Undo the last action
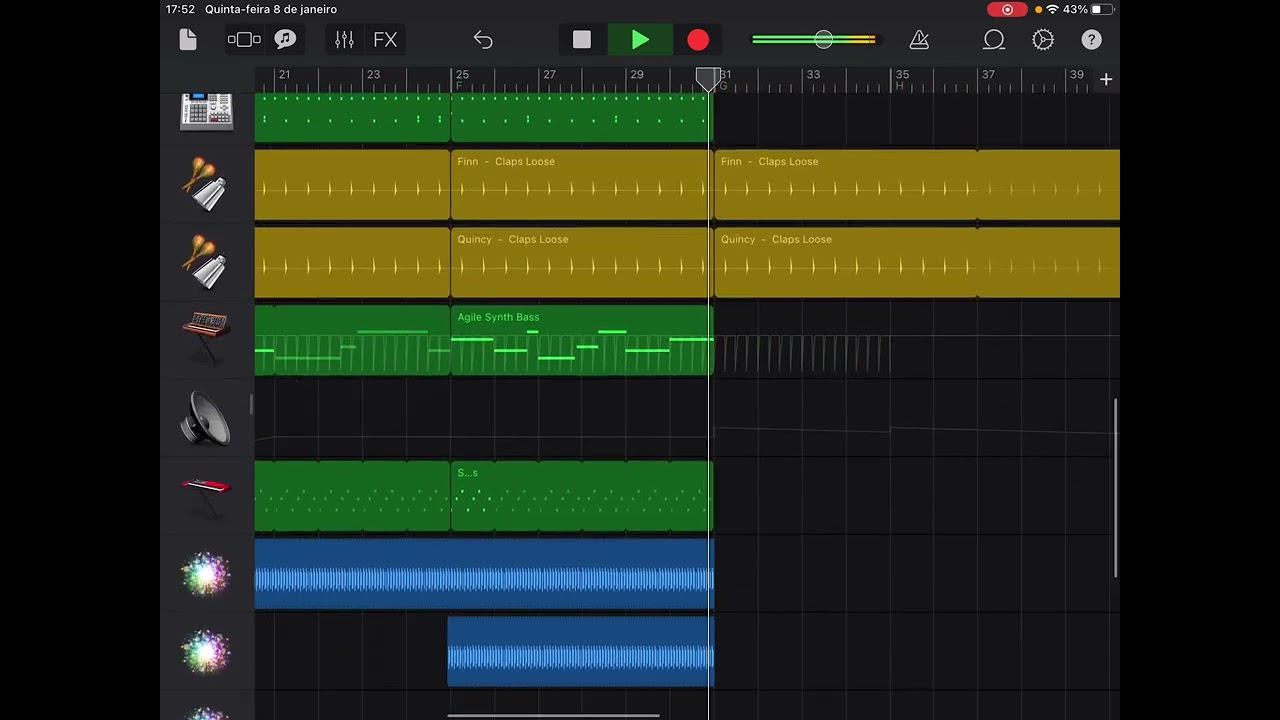 [483, 40]
